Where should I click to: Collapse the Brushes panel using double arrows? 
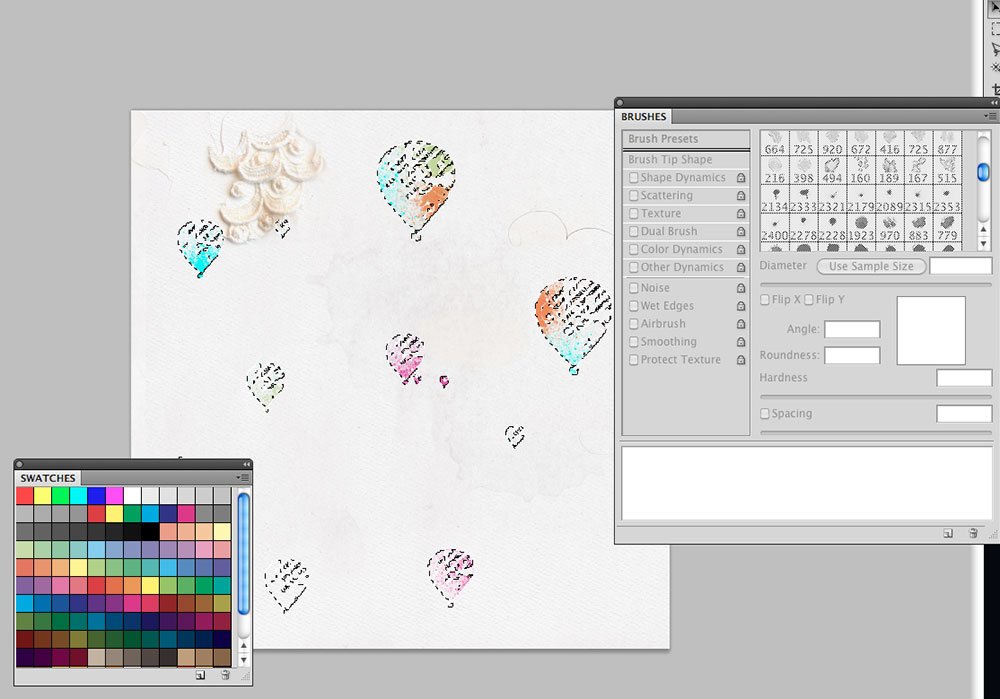(x=994, y=103)
